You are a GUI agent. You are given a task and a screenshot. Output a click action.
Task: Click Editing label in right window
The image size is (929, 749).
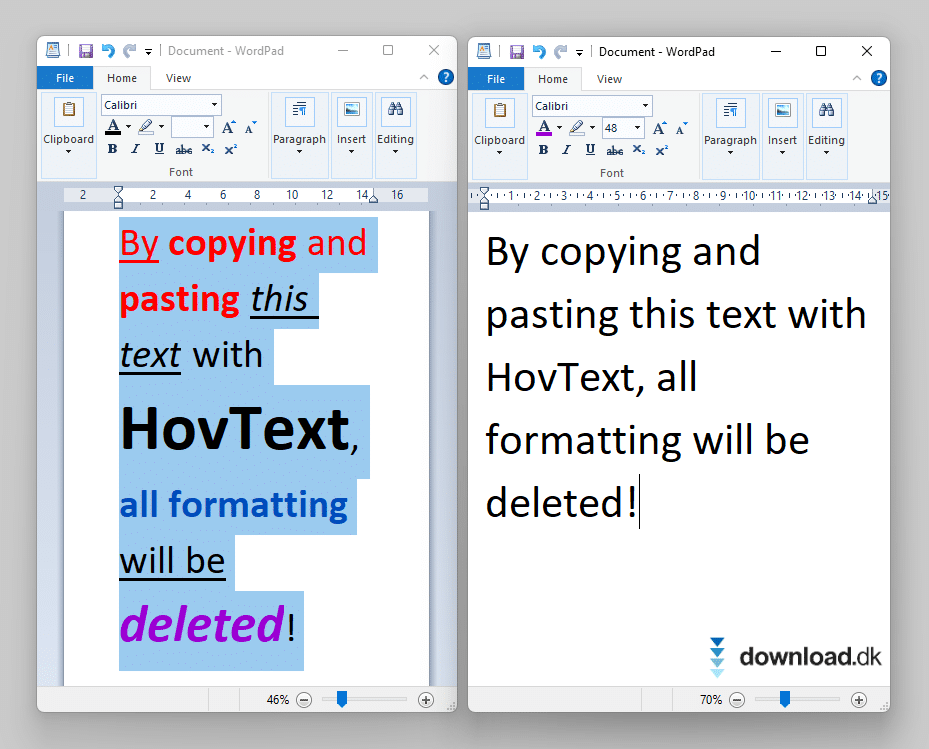(826, 140)
